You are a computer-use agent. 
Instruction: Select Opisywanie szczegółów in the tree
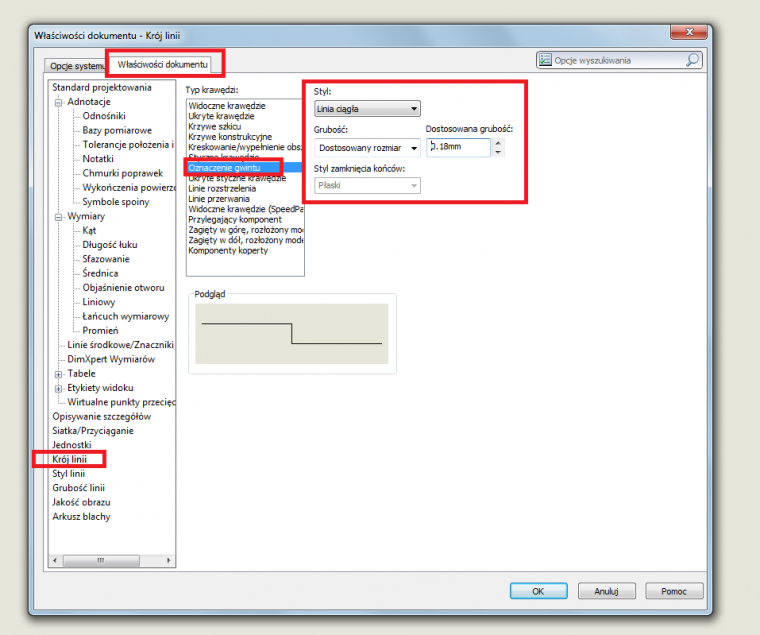(102, 416)
